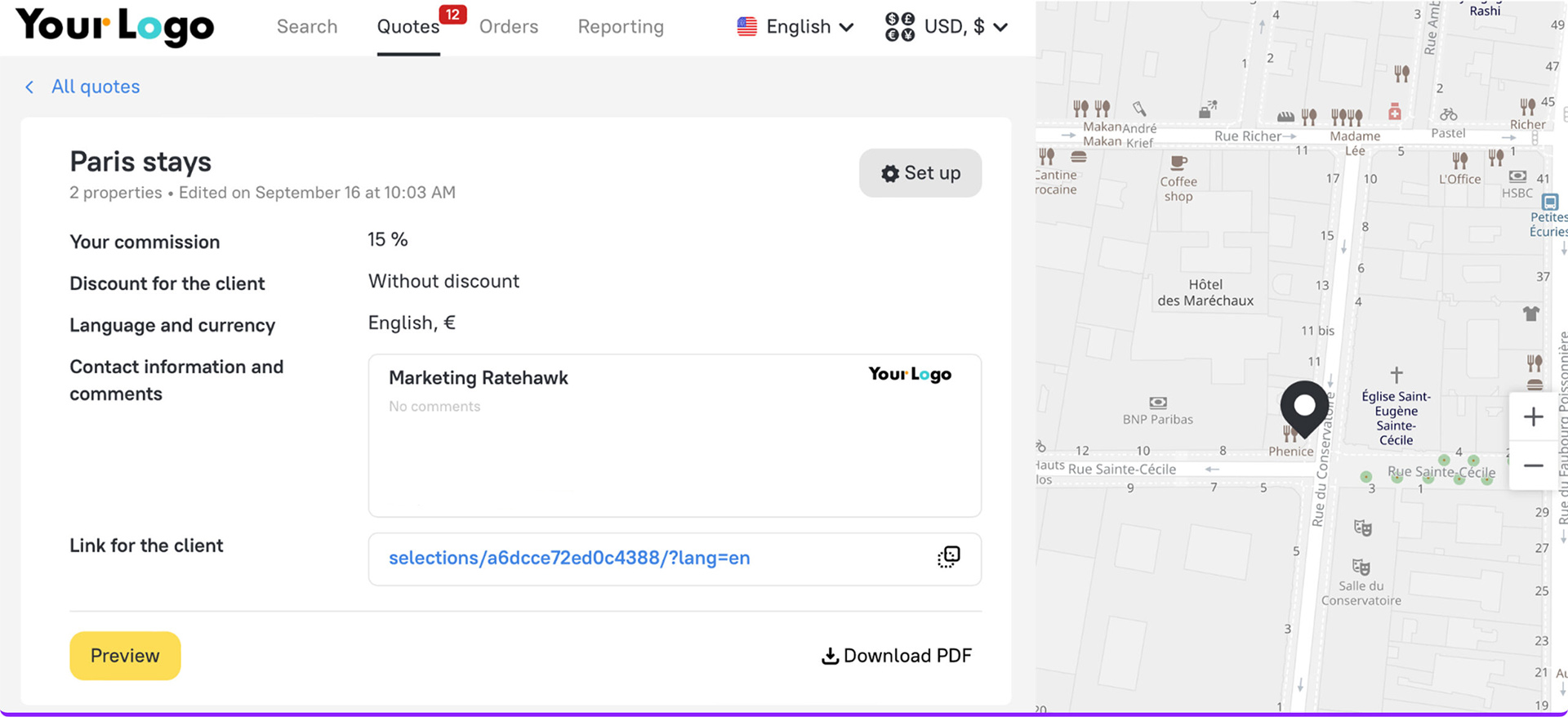Click the back arrow beside All quotes
The image size is (1568, 717).
[29, 87]
